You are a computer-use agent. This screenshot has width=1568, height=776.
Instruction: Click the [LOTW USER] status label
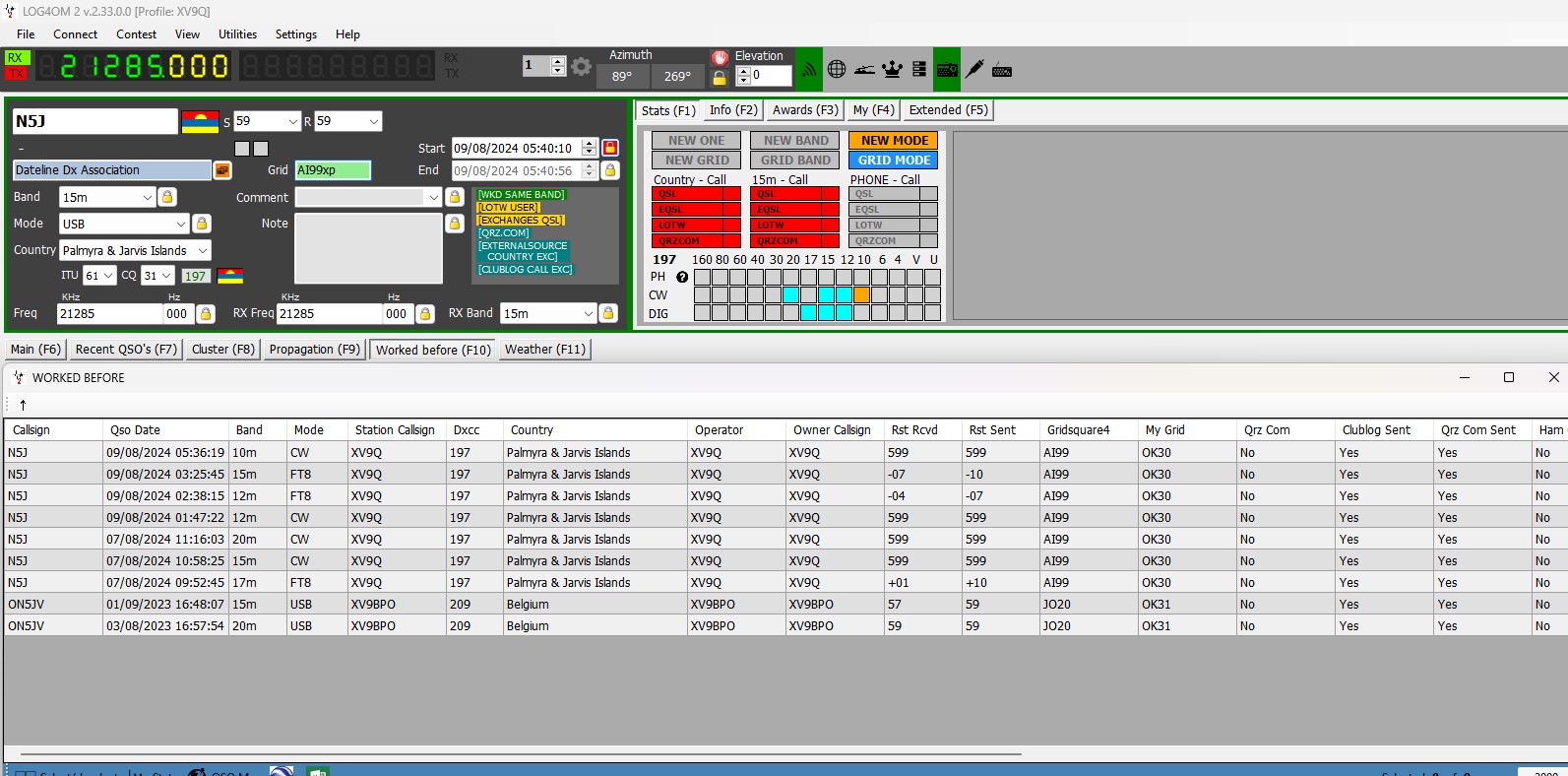tap(508, 208)
